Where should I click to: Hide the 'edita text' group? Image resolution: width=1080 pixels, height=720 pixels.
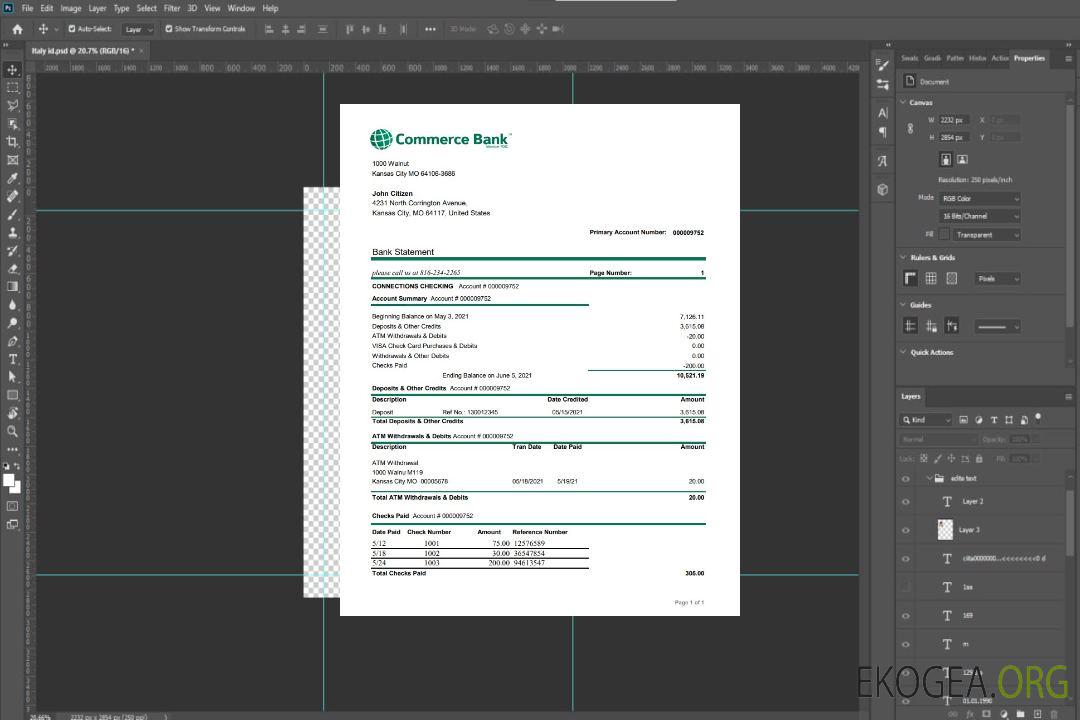coord(906,479)
